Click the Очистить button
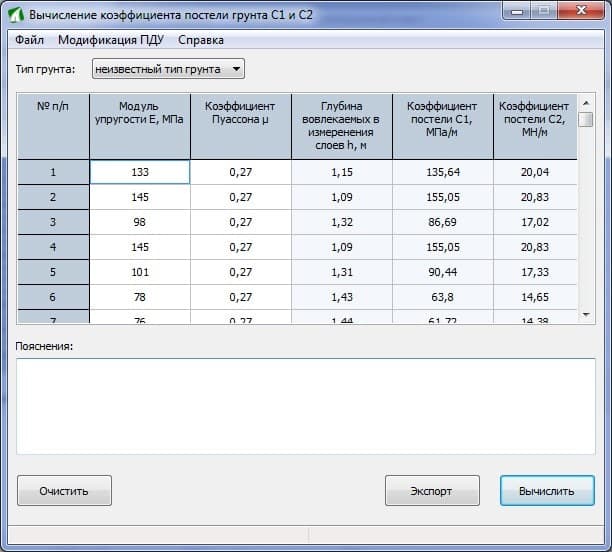Viewport: 612px width, 552px height. tap(64, 490)
